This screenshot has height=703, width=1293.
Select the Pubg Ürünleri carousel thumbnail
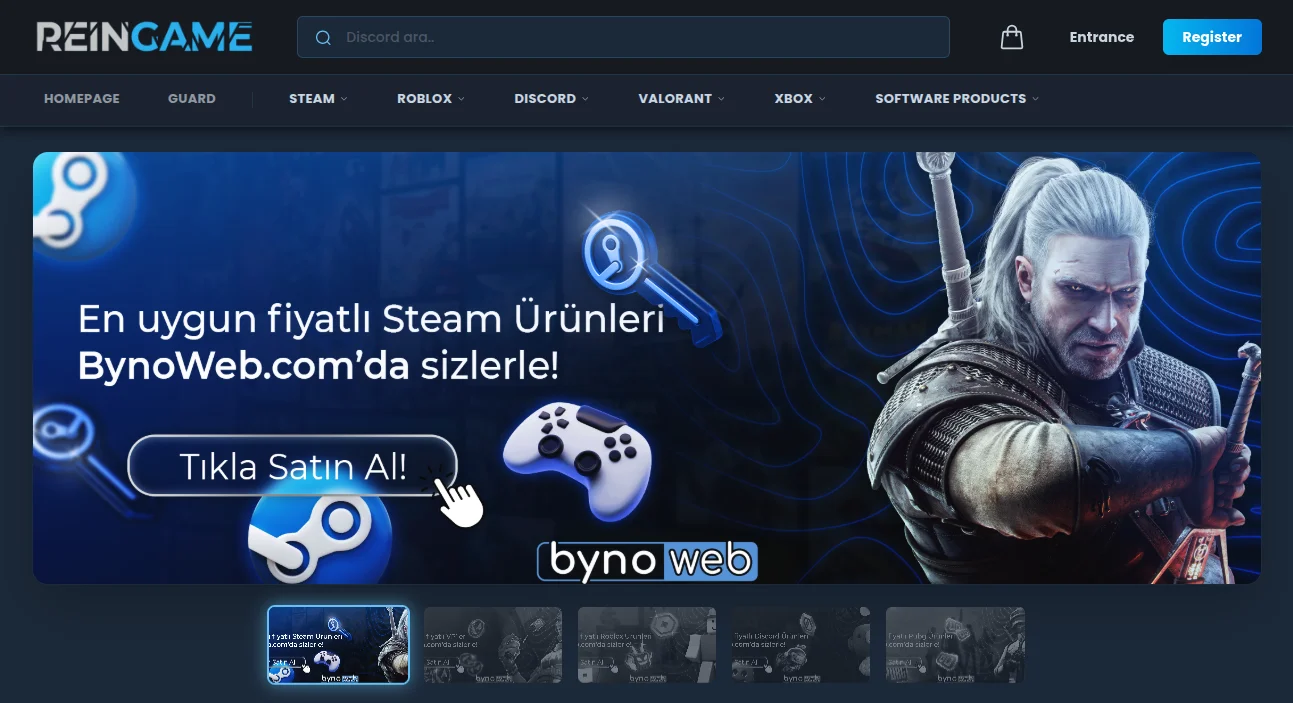click(x=954, y=644)
